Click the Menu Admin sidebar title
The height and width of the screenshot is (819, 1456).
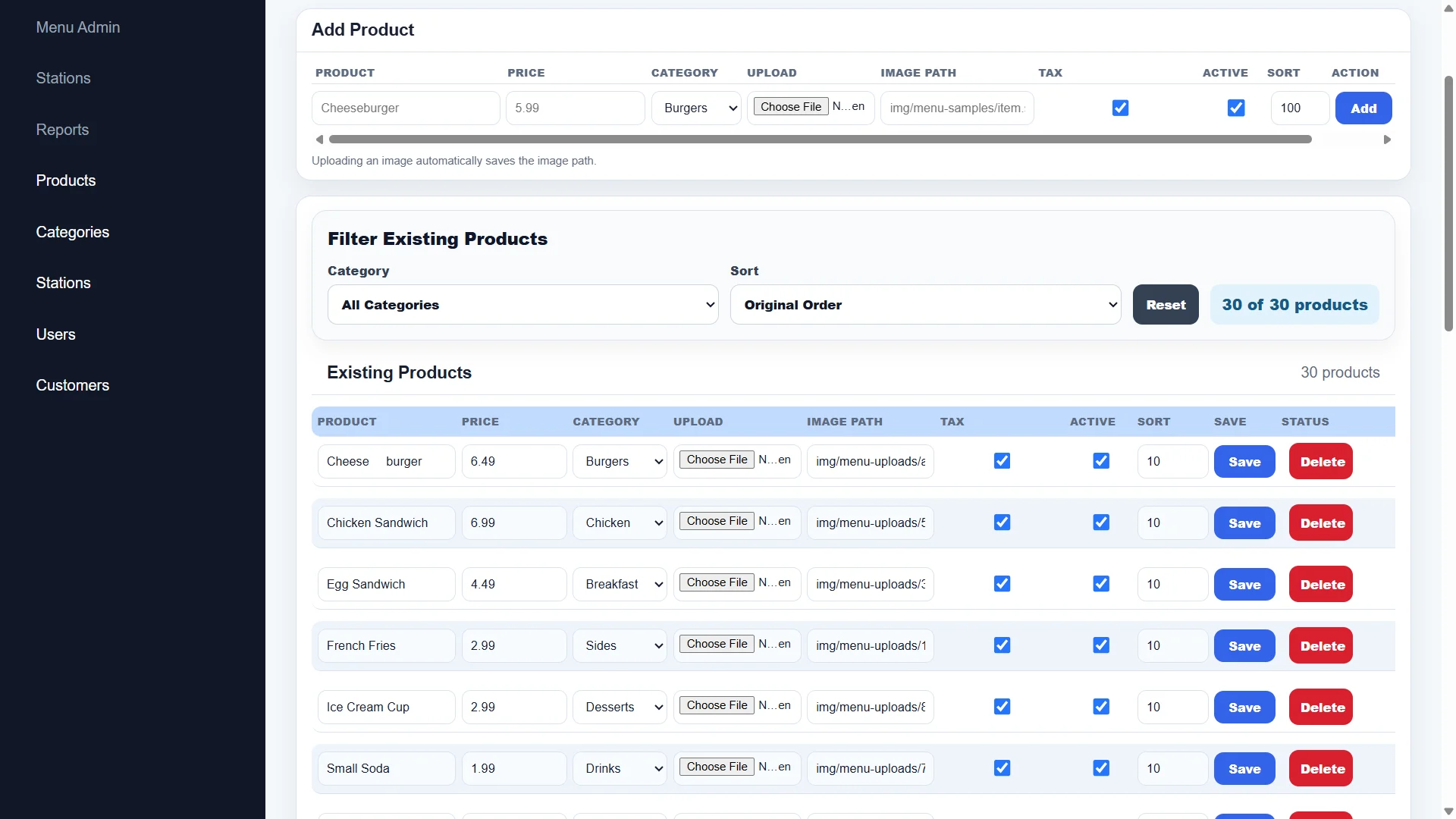coord(78,27)
